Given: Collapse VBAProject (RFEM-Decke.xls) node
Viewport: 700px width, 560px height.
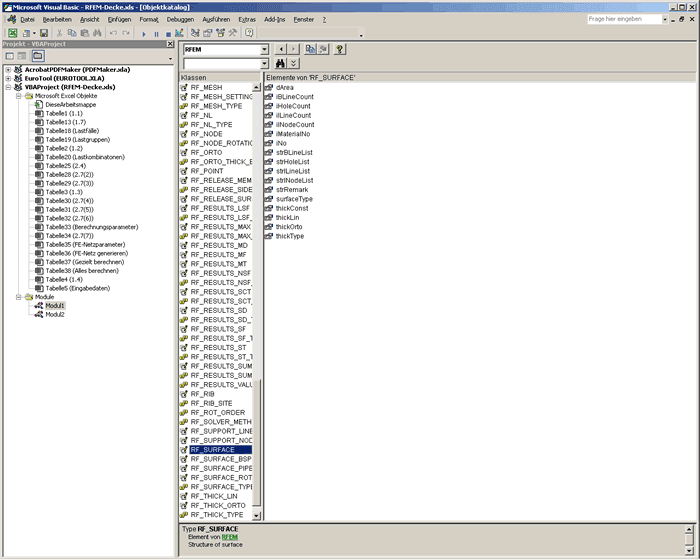Looking at the screenshot, I should pos(8,87).
